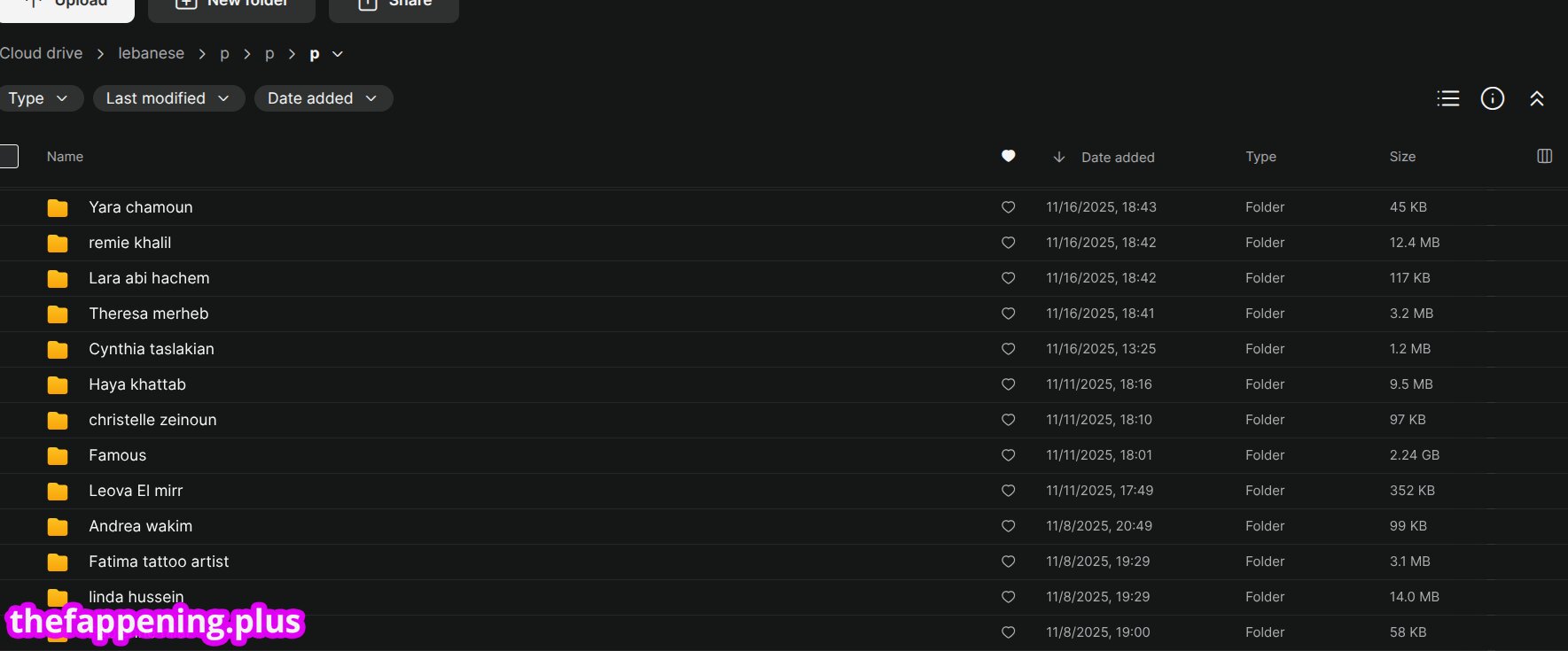This screenshot has height=651, width=1568.
Task: Favorite the Famous folder with its heart
Action: pyautogui.click(x=1008, y=455)
